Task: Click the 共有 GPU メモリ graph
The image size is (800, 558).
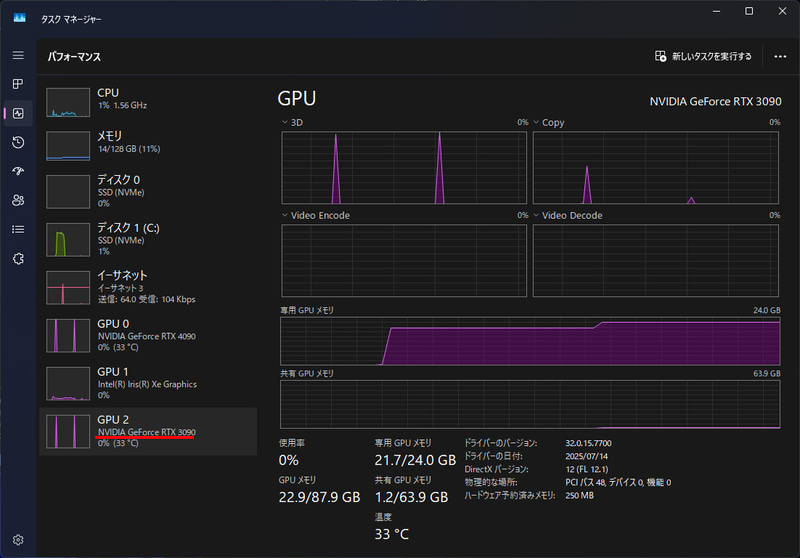Action: pos(530,404)
